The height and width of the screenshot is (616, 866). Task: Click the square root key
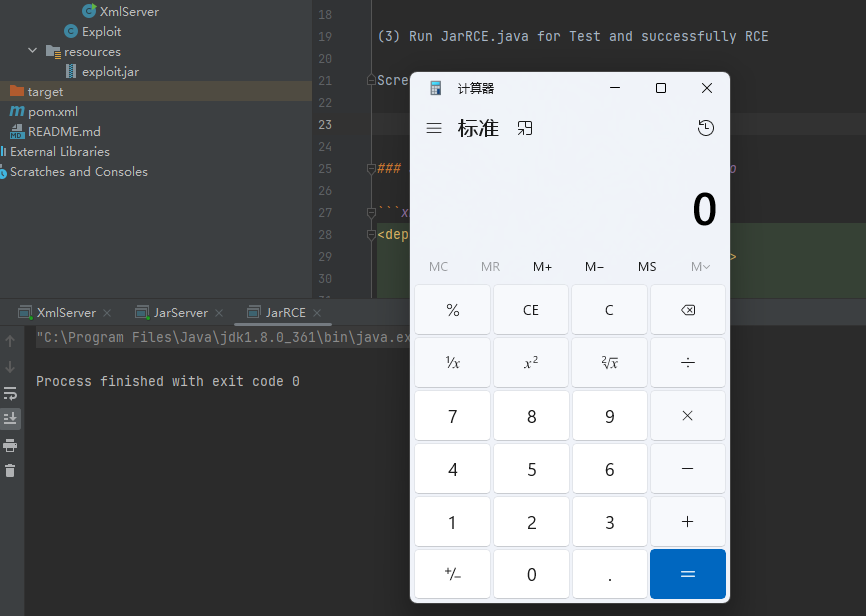(609, 362)
